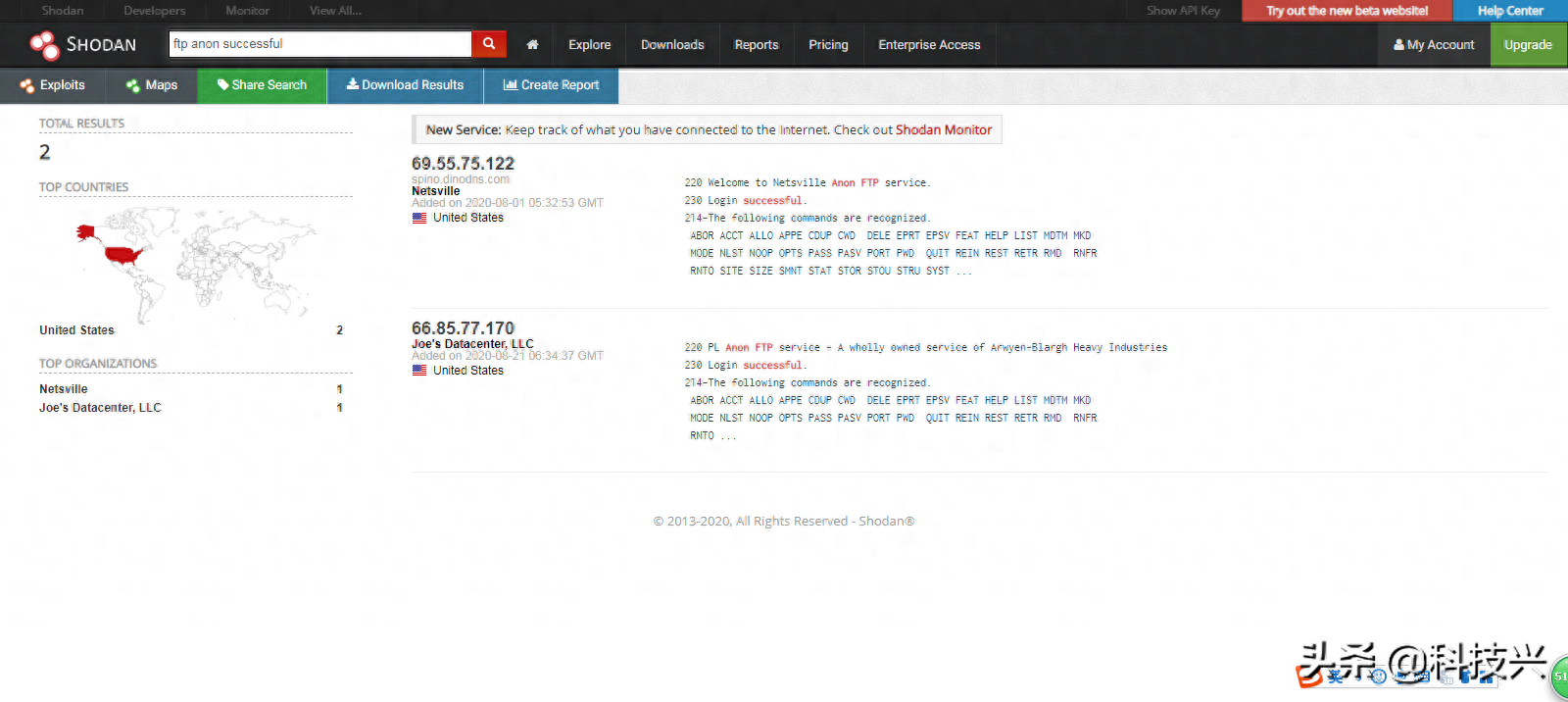
Task: Download the search results
Action: tap(405, 85)
